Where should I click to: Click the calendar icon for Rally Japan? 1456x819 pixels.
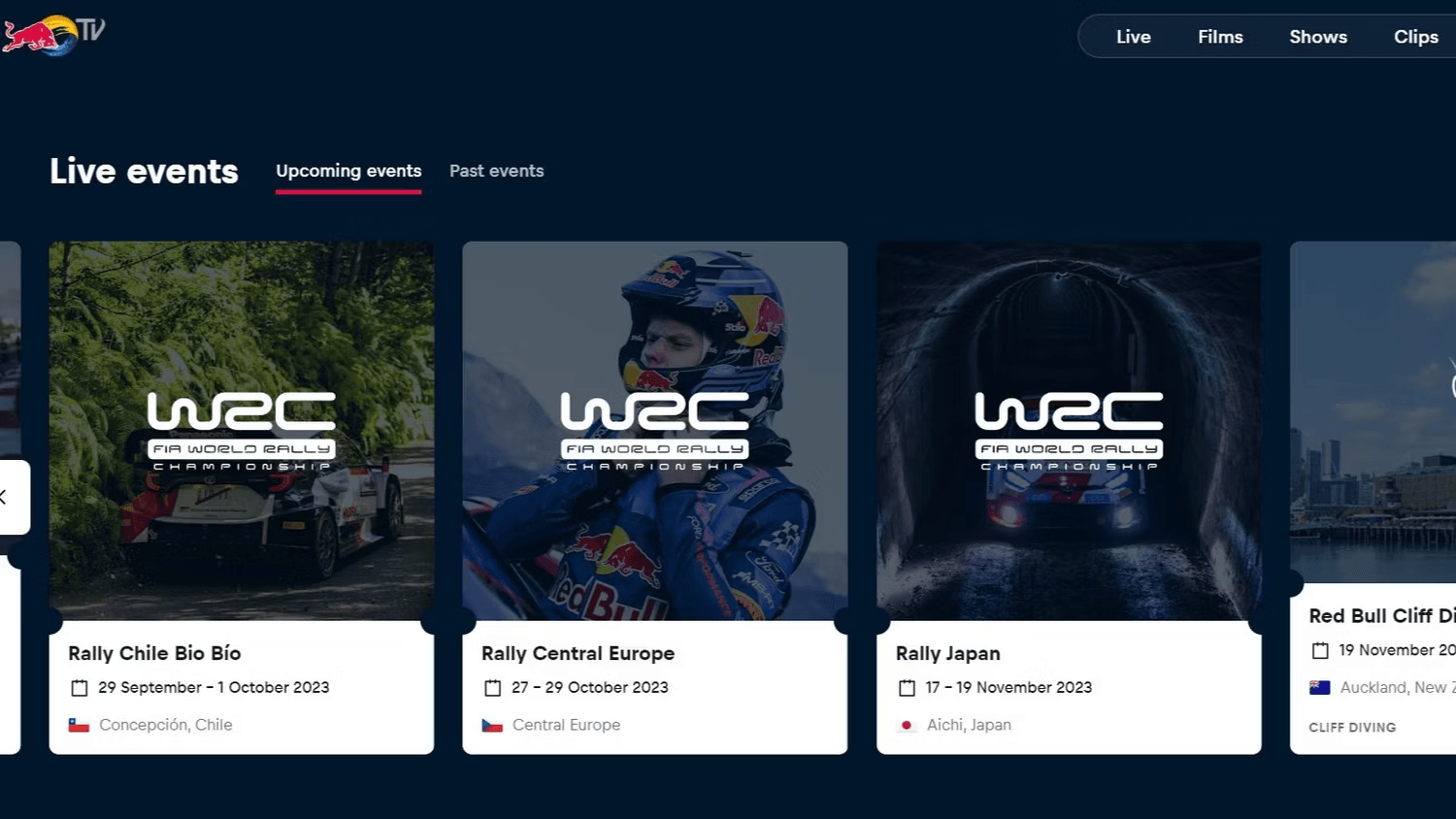click(x=907, y=688)
